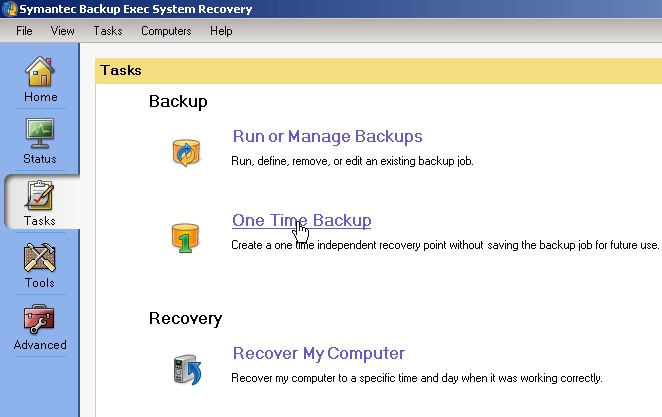
Task: Click the Symantec title bar app icon
Action: click(x=9, y=8)
